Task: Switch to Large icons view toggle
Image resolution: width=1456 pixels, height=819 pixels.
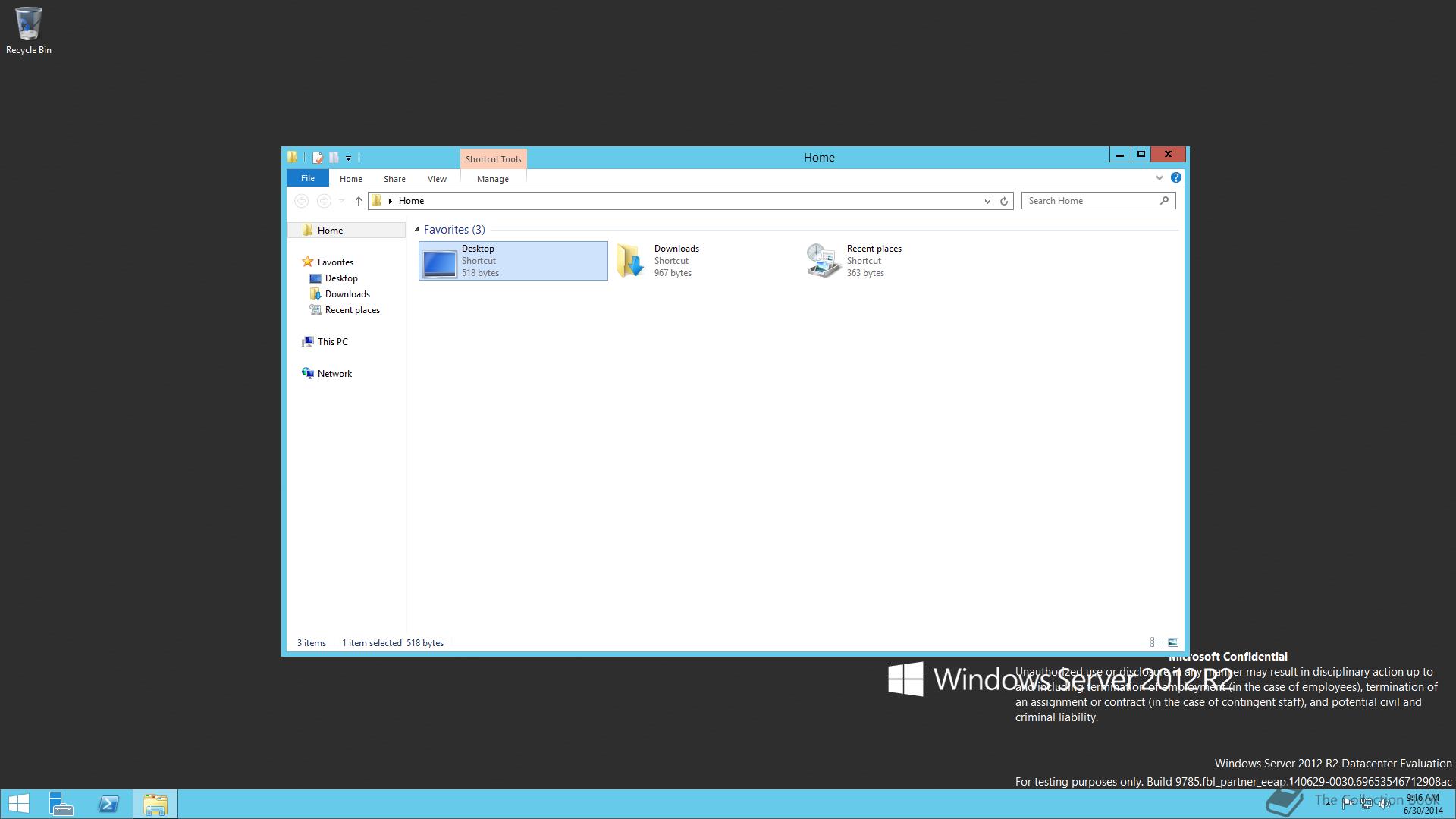Action: point(1173,642)
